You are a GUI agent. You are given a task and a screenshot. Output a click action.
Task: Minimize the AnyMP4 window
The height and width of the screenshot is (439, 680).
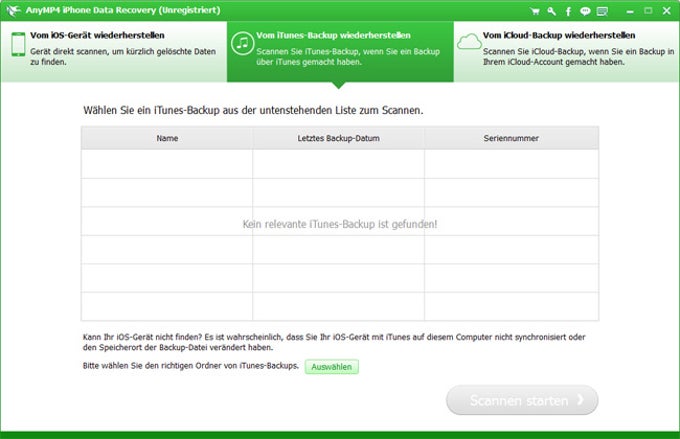(630, 11)
